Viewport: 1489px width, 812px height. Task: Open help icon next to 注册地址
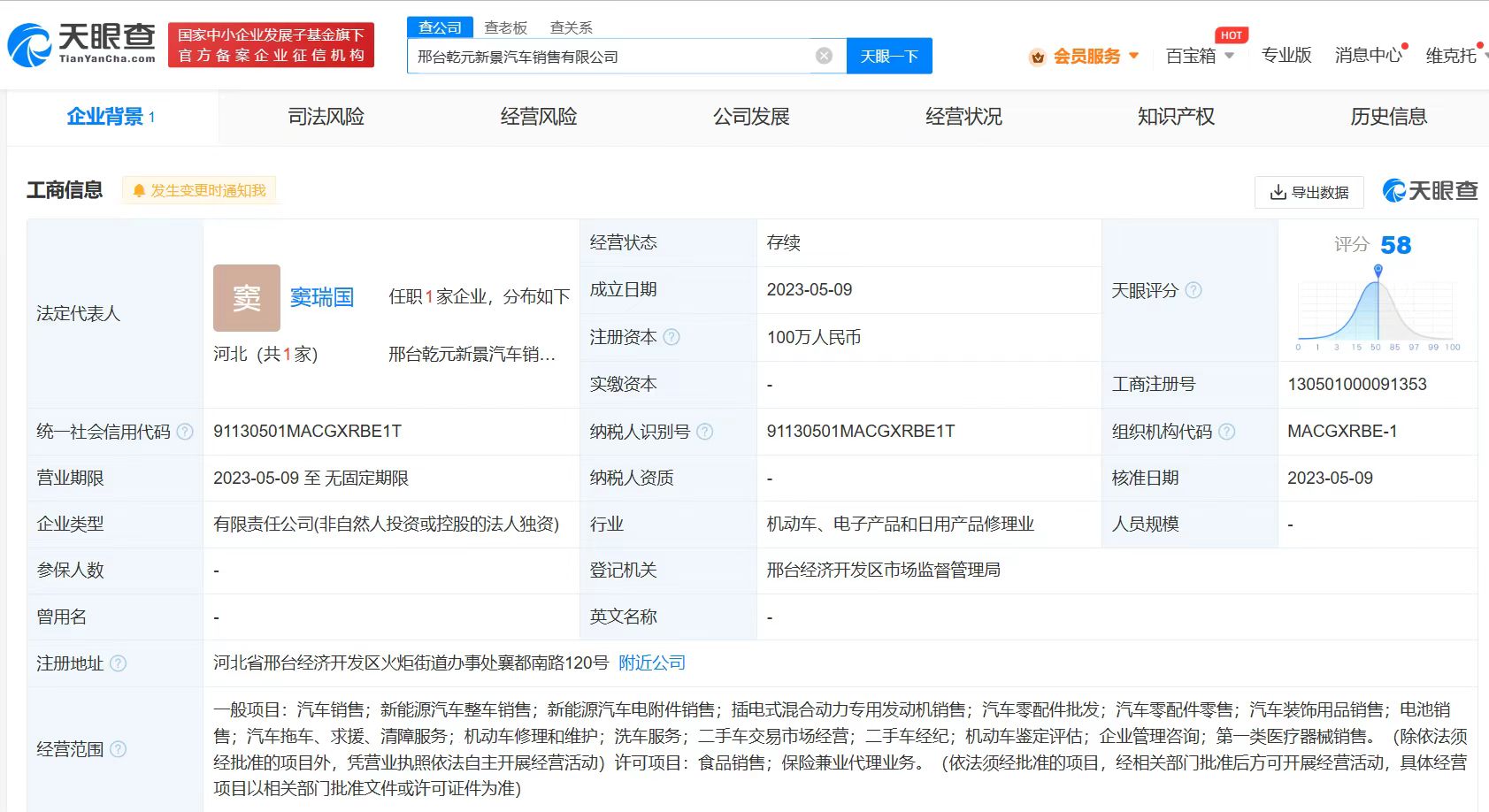[x=119, y=663]
